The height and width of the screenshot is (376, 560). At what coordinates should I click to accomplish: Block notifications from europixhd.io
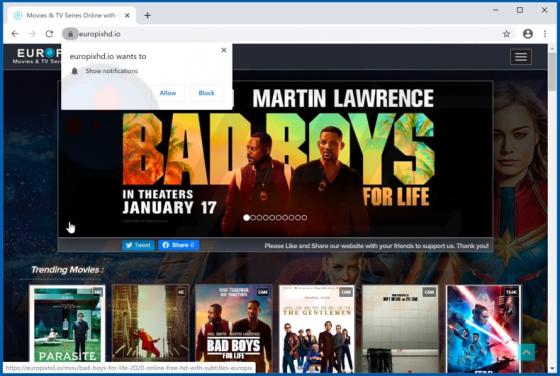coord(206,93)
